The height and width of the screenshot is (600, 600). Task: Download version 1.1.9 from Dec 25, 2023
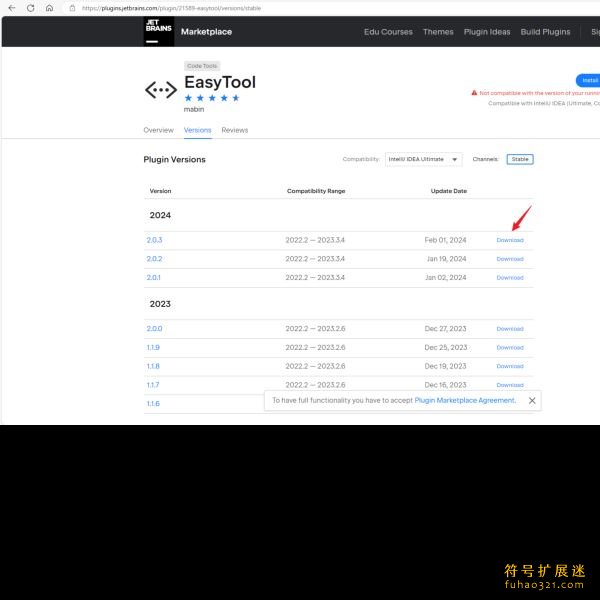(510, 348)
